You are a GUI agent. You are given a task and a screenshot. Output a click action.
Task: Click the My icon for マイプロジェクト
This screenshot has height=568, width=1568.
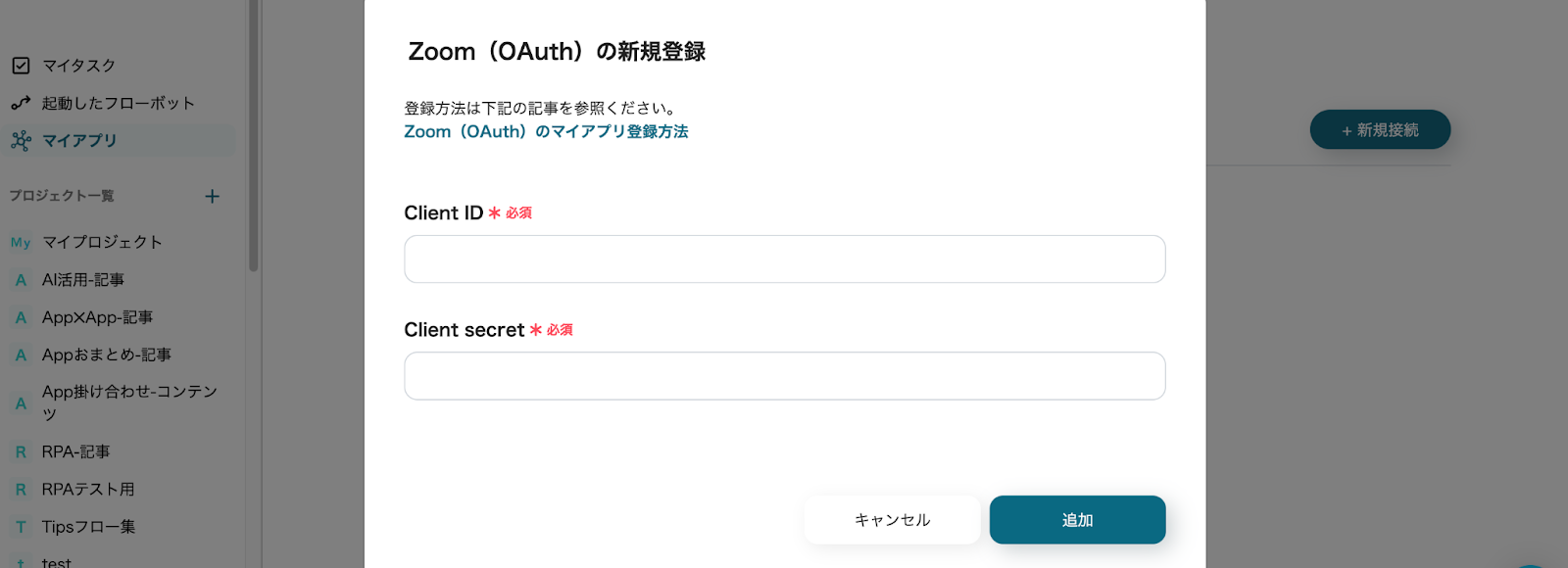(x=21, y=242)
